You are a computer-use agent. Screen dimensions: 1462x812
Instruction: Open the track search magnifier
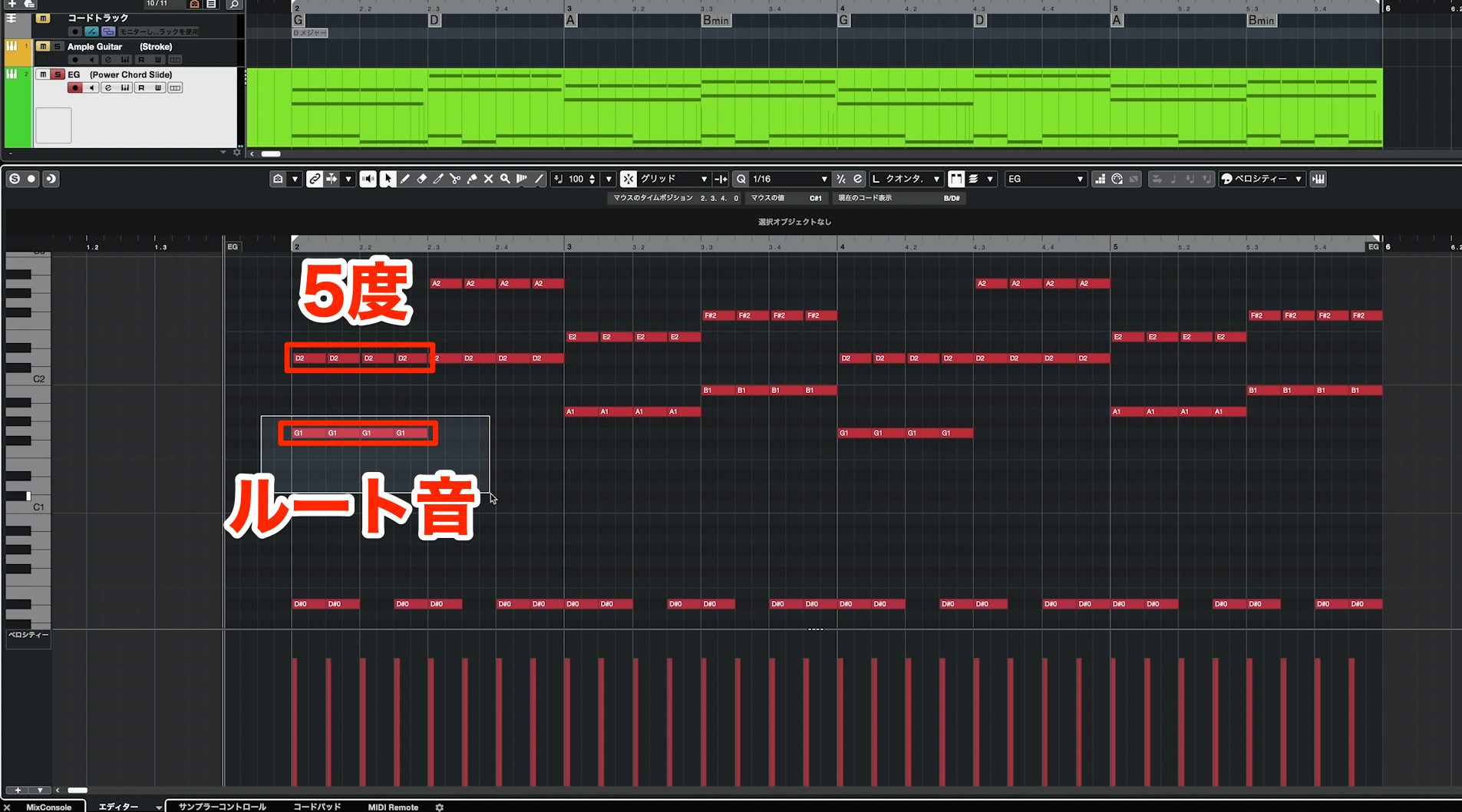pyautogui.click(x=234, y=5)
